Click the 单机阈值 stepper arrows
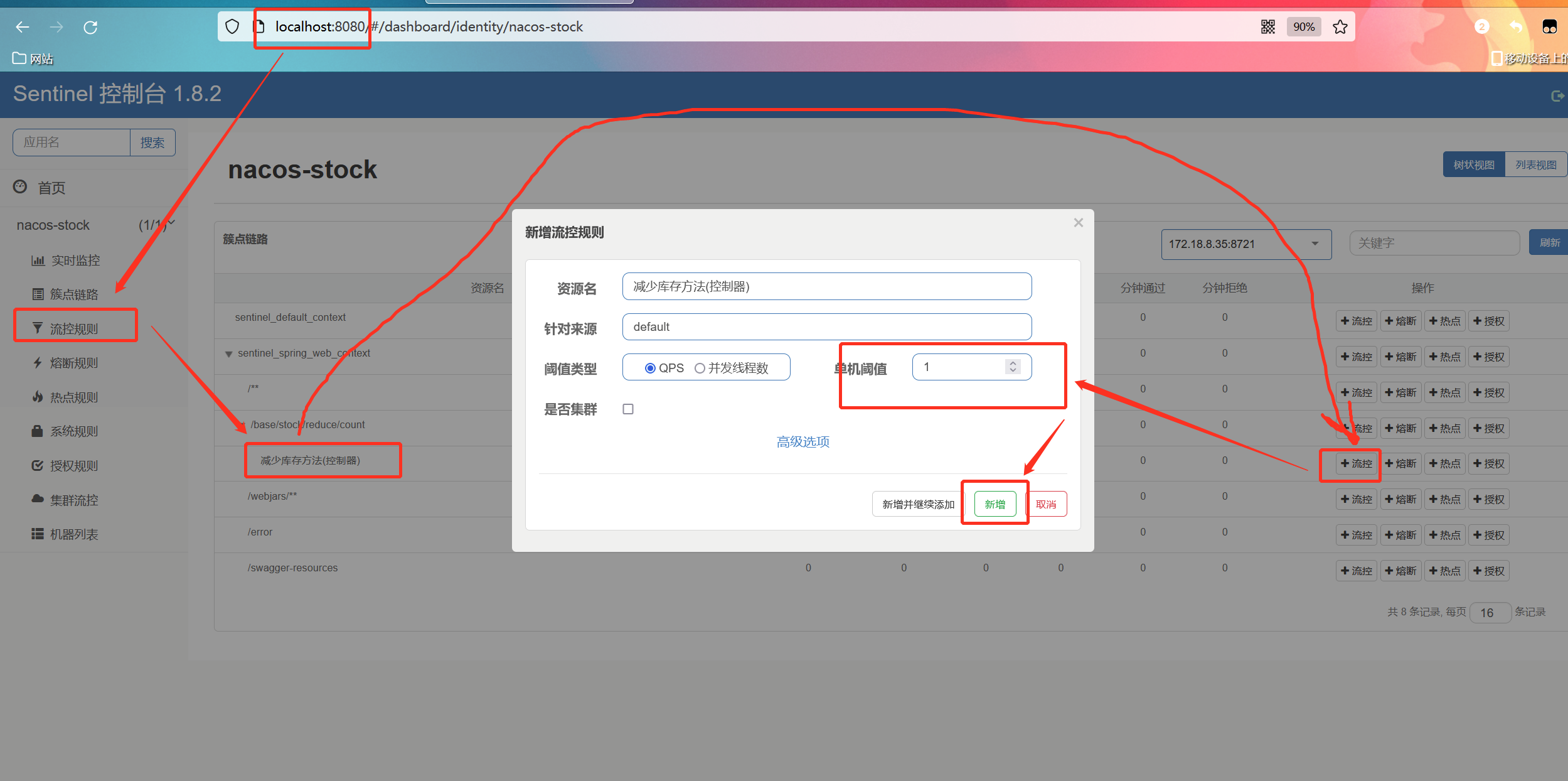This screenshot has width=1568, height=781. coord(1013,367)
